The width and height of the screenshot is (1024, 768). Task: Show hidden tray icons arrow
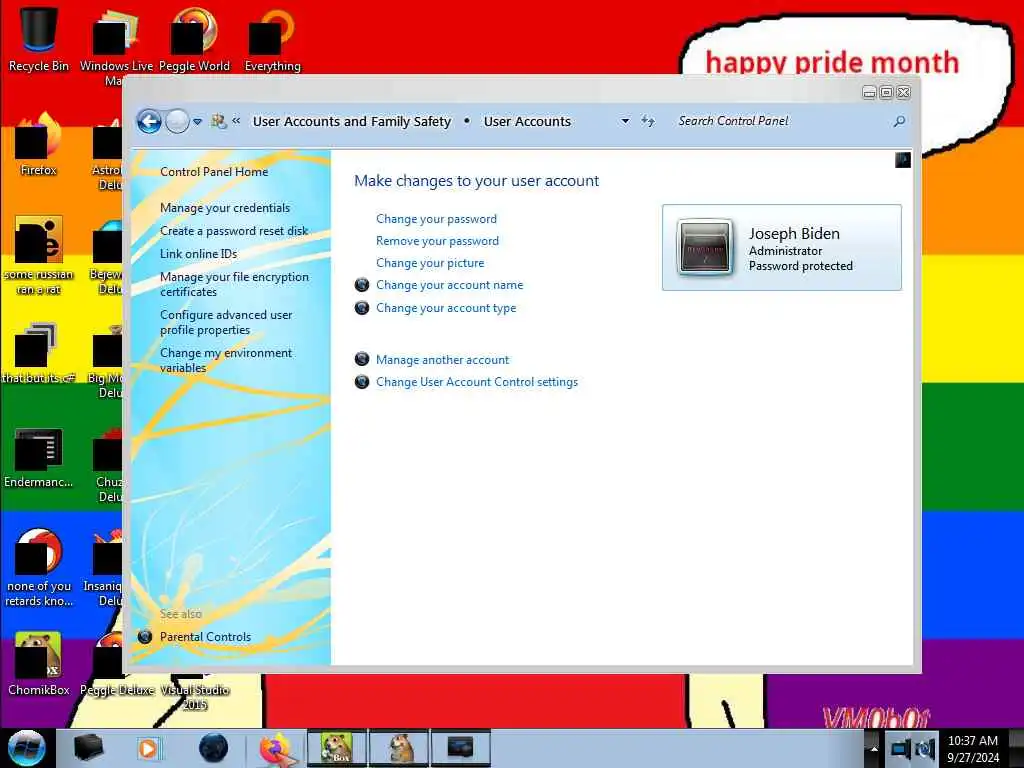pos(874,749)
